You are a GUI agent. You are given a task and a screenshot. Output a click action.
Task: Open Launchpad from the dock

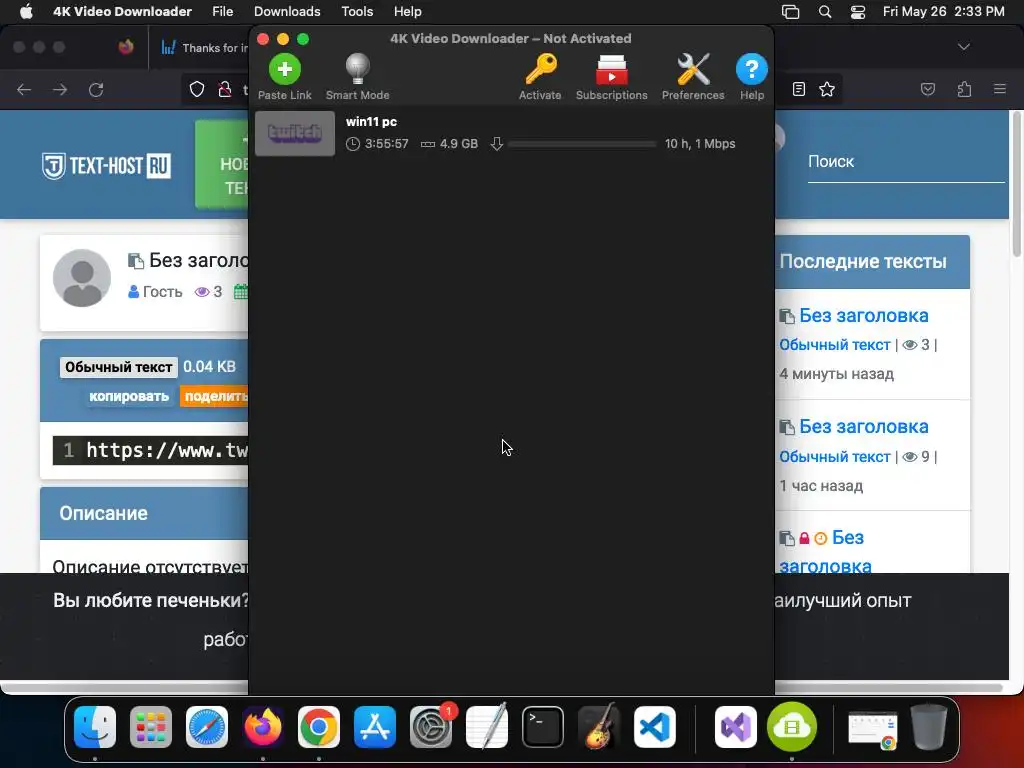(151, 727)
